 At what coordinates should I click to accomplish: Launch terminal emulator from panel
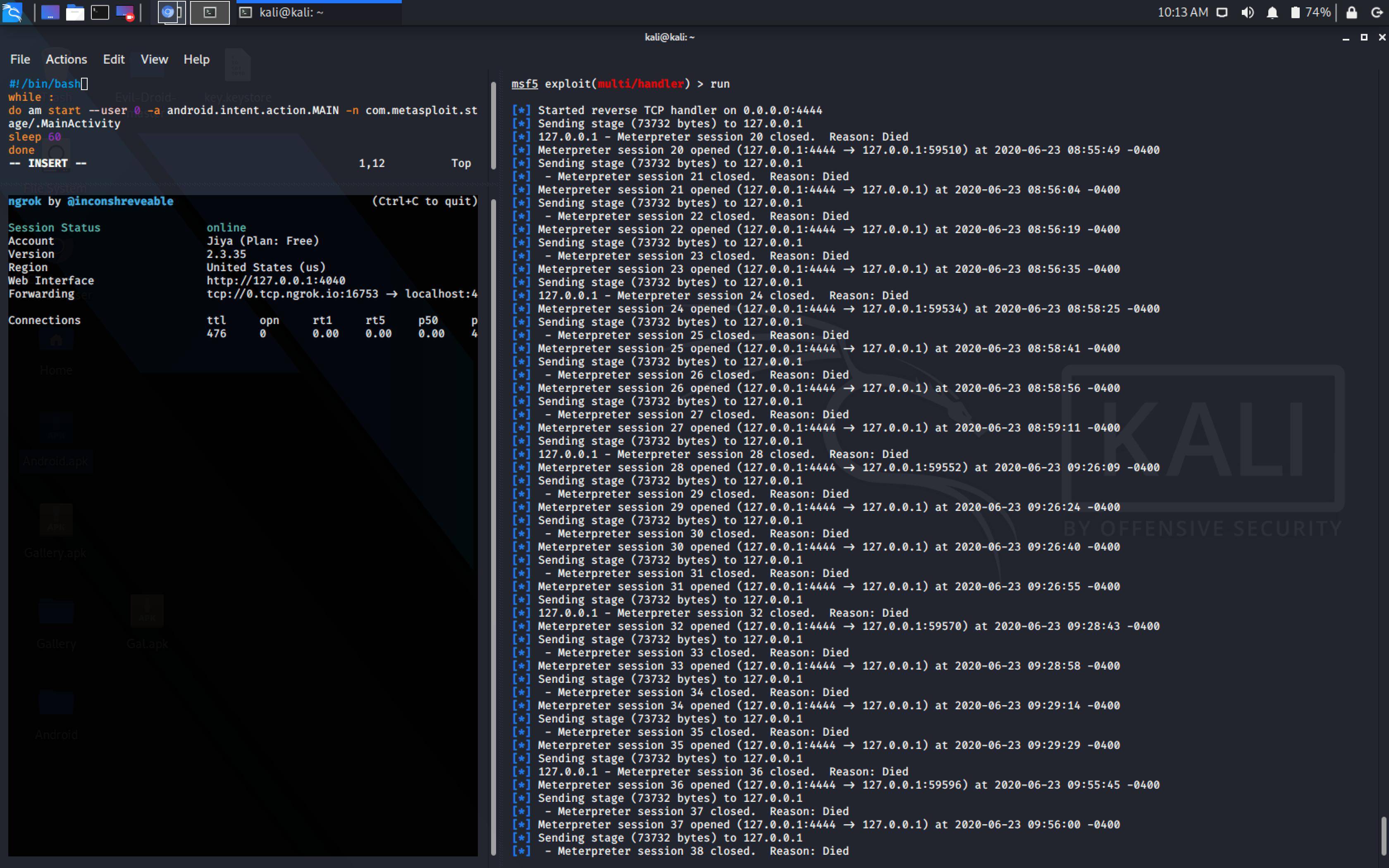coord(100,12)
